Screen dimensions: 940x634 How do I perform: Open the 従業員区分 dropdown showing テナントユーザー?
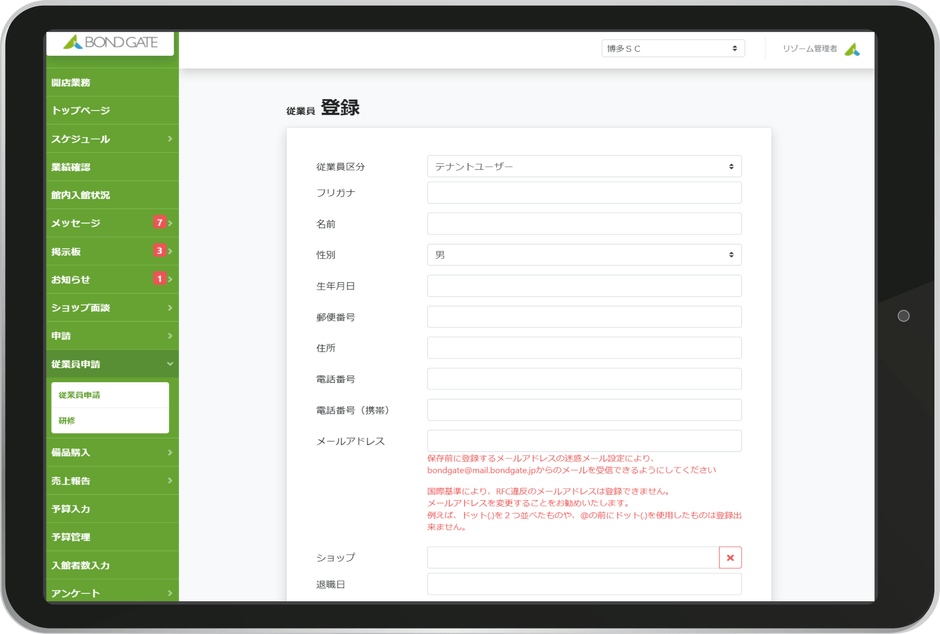tap(583, 166)
